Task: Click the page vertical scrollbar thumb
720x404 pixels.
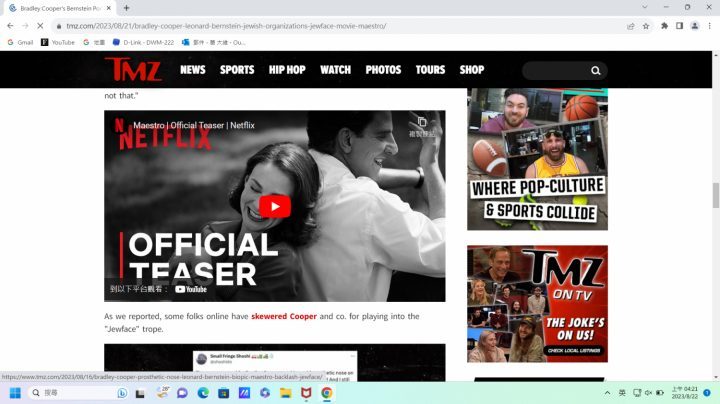Action: point(716,195)
